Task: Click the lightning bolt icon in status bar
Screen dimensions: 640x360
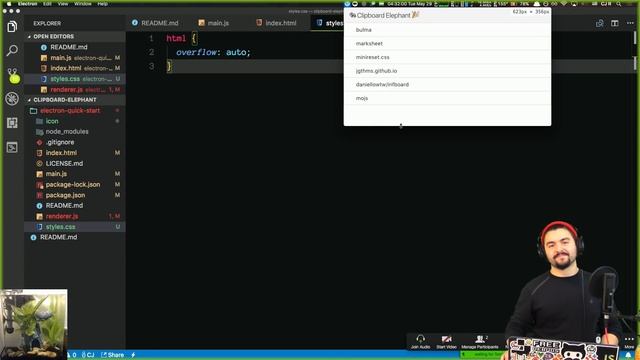Action: [133, 355]
